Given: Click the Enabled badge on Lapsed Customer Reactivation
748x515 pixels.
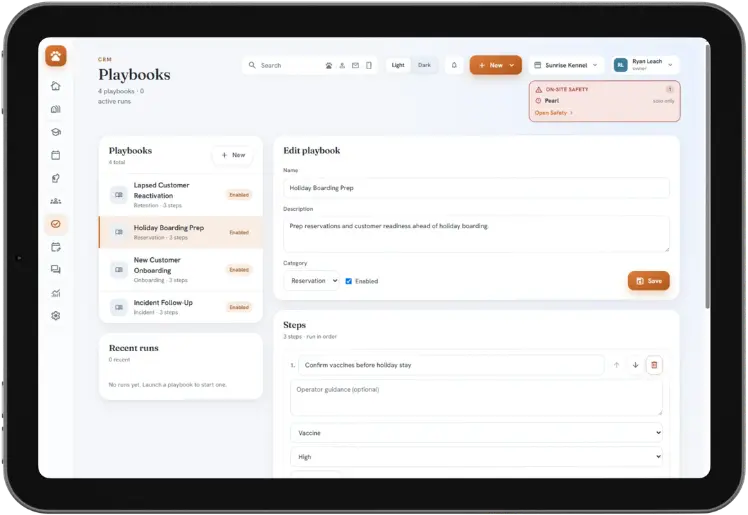Looking at the screenshot, I should click(239, 195).
